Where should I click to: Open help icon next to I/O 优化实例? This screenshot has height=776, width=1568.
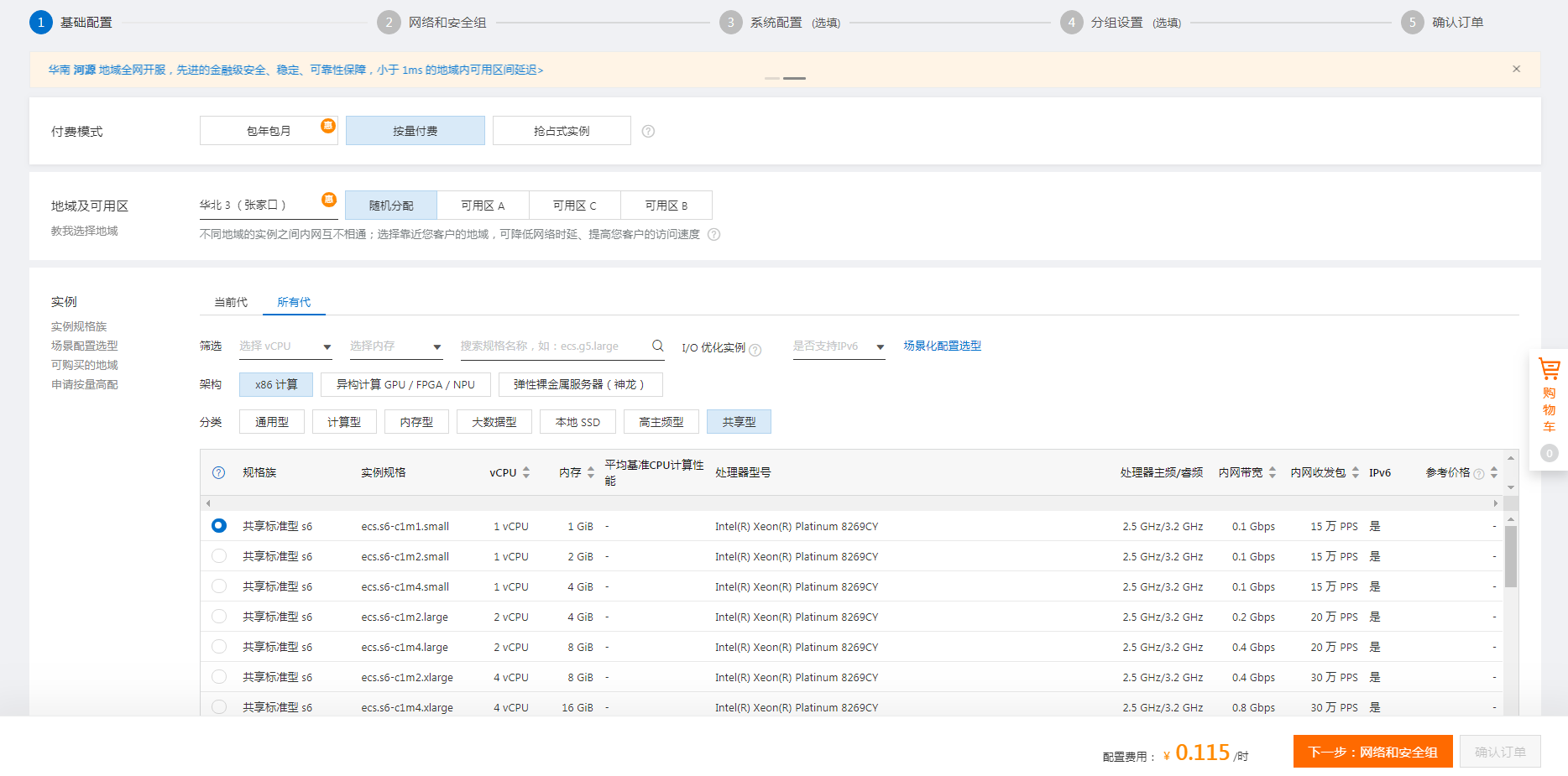(x=755, y=350)
